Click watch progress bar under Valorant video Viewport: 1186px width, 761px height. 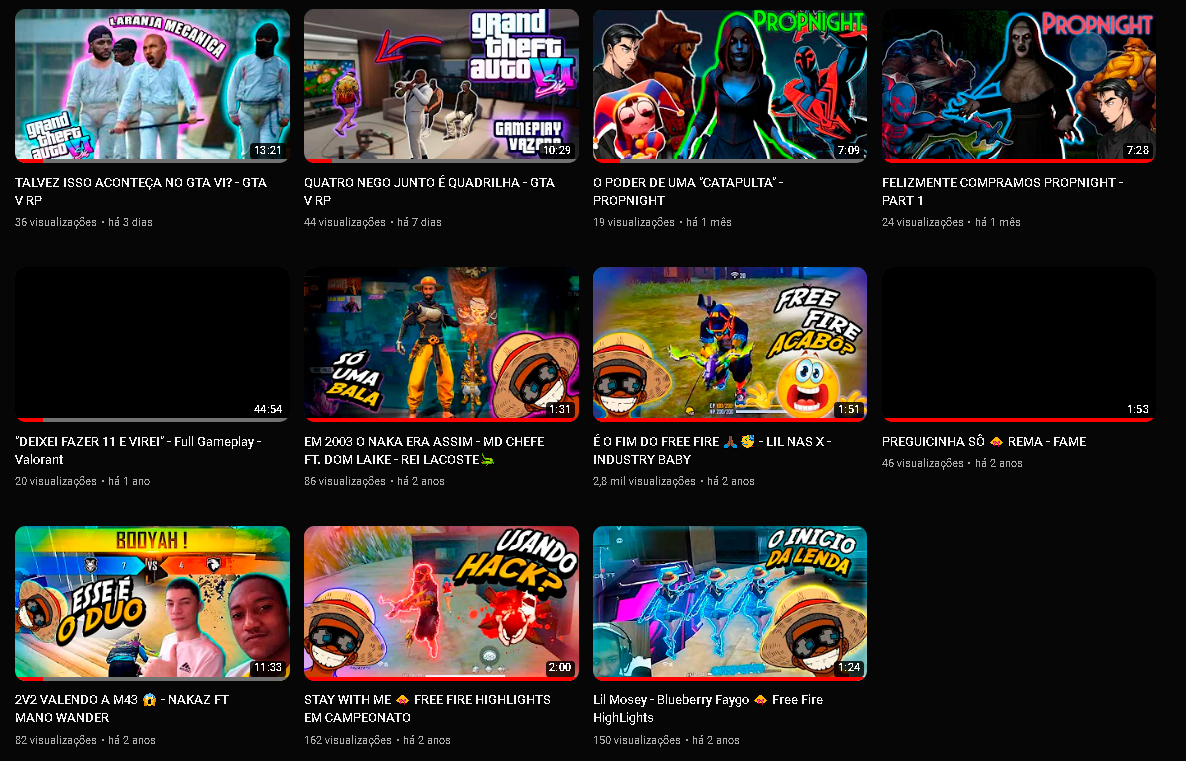coord(152,419)
